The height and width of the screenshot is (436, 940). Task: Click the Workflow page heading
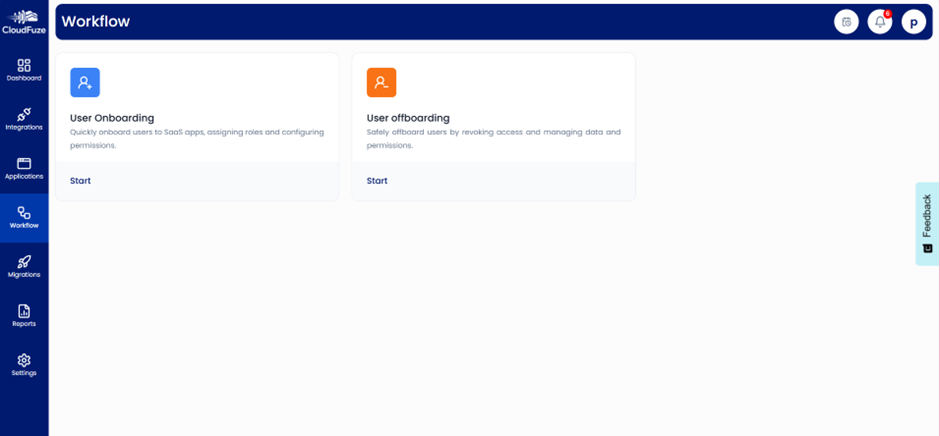point(96,22)
